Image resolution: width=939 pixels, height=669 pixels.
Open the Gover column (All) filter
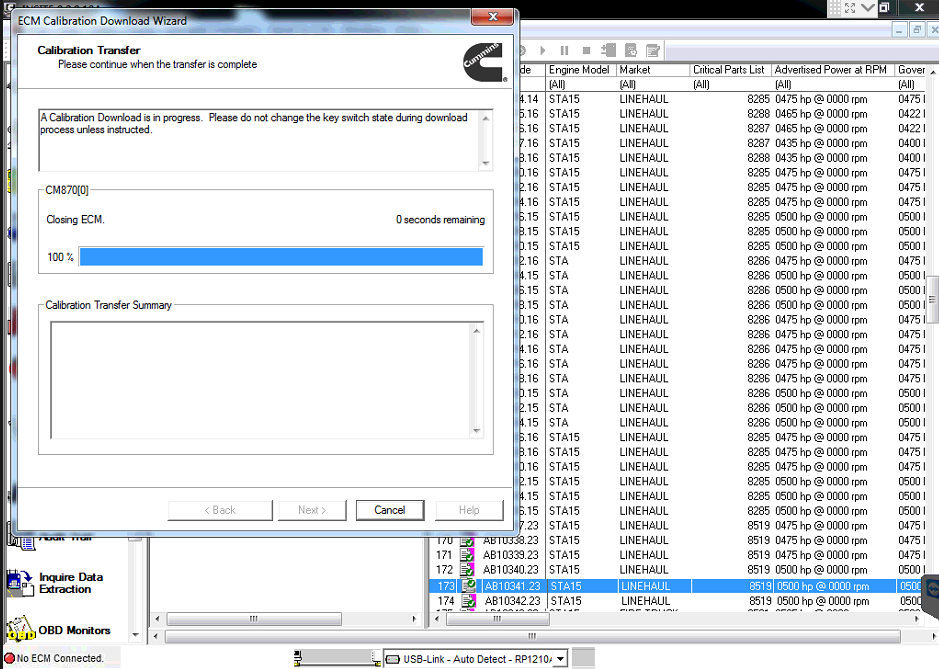[911, 84]
